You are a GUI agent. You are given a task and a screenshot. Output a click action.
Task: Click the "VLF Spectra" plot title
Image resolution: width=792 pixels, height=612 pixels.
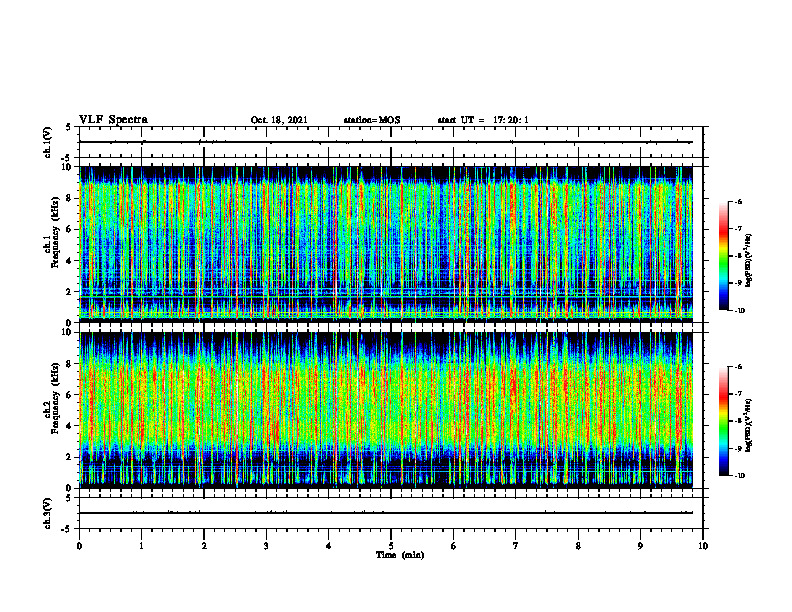click(113, 120)
